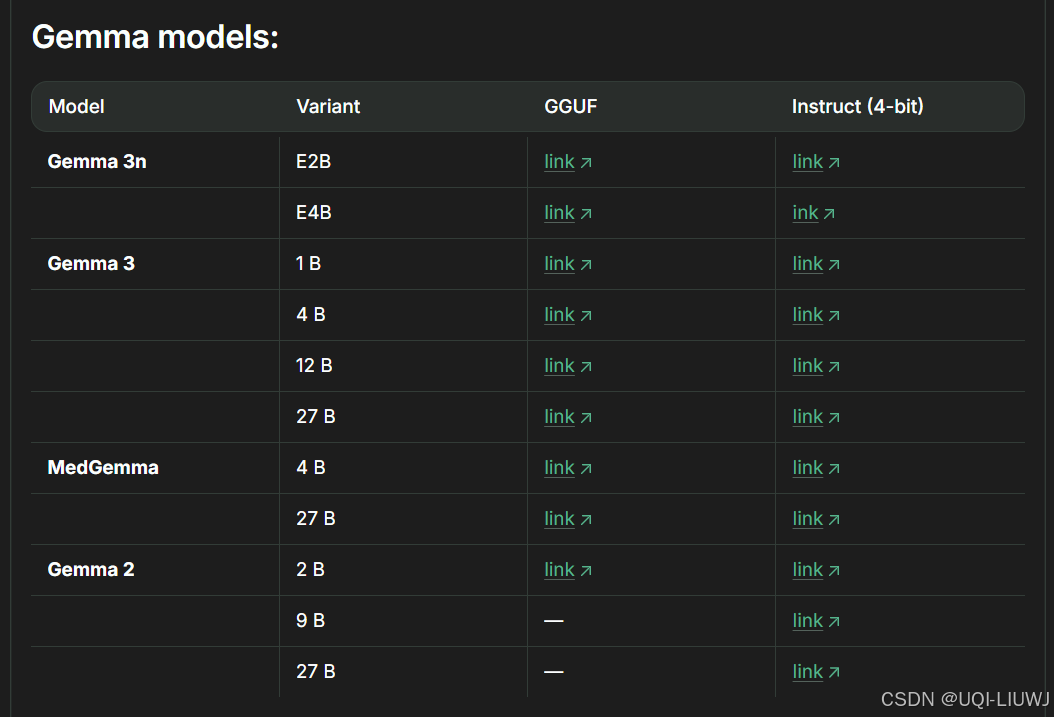Open GGUF link for Gemma 3n E4B
The image size is (1054, 717).
click(x=567, y=213)
